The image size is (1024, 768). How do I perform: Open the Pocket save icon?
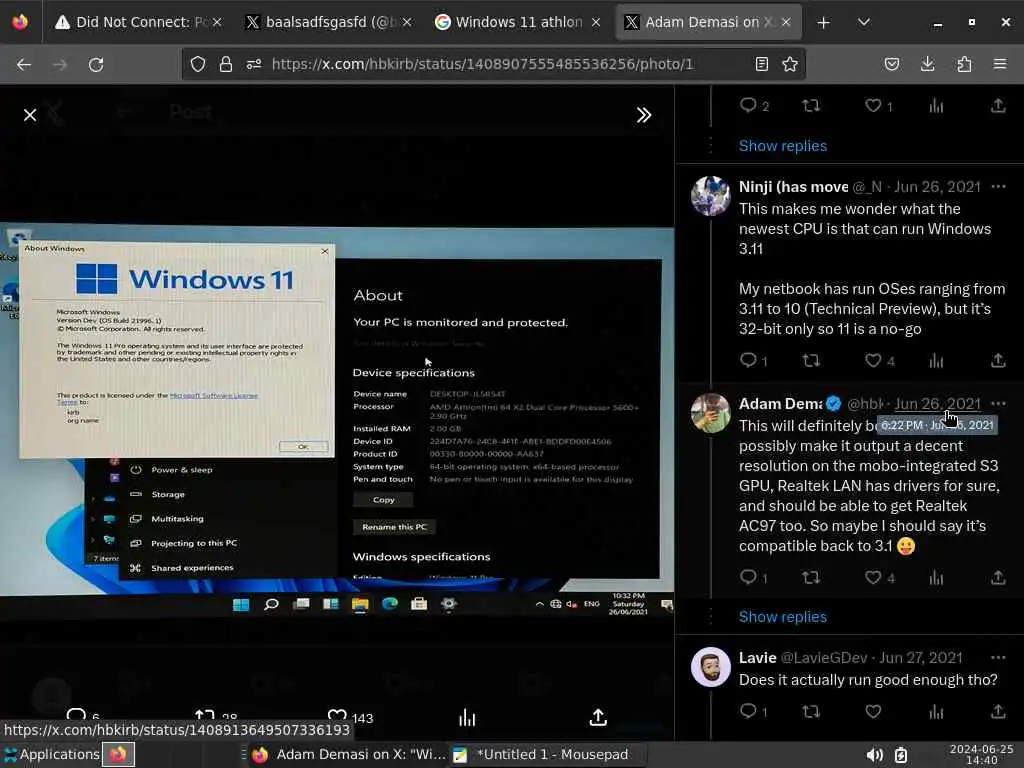tap(891, 64)
